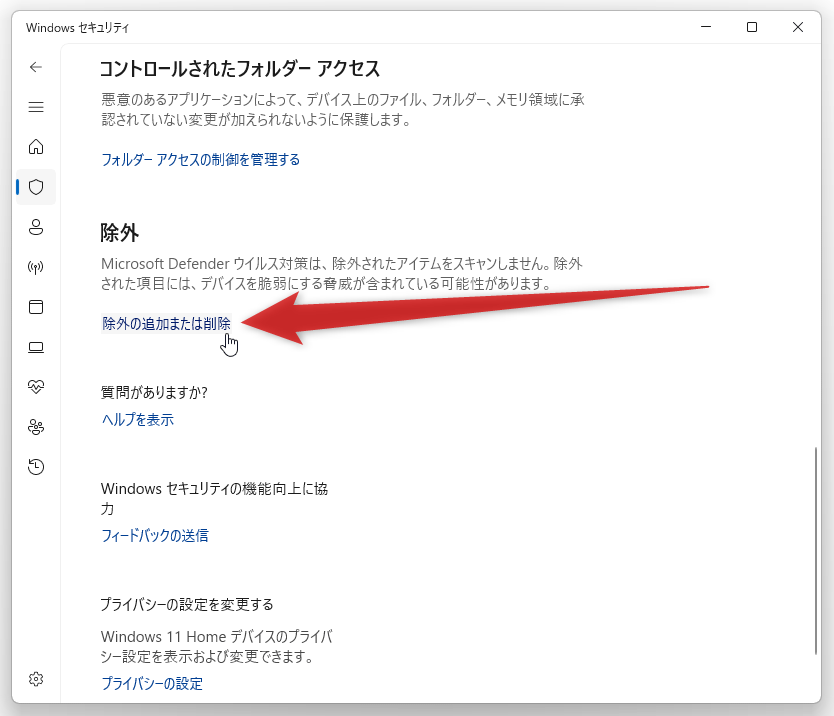The width and height of the screenshot is (834, 716).
Task: Click フィードバックの送信 link
Action: coord(155,535)
